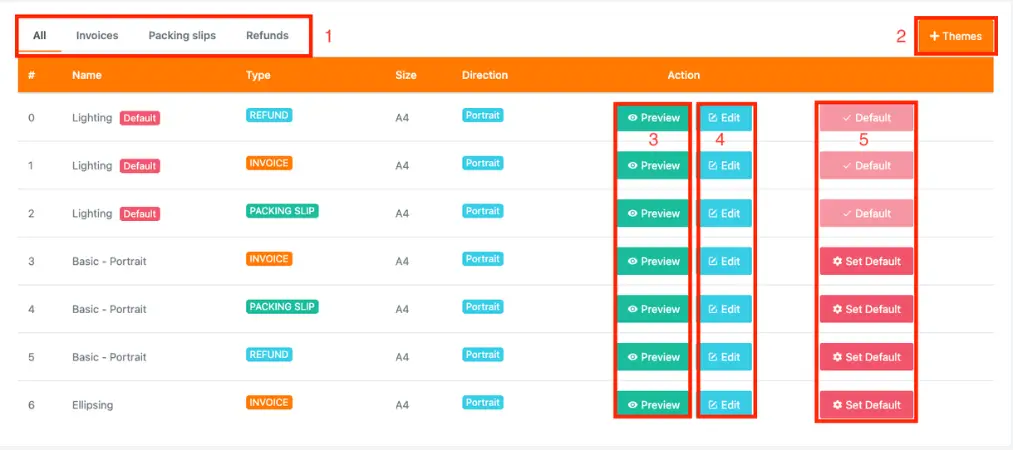
Task: Preview the Ellipsing INVOICE theme
Action: 652,405
